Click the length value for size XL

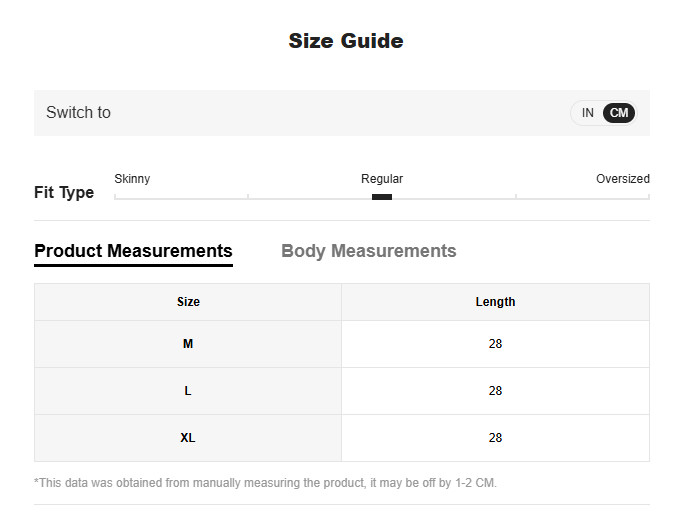pyautogui.click(x=495, y=438)
